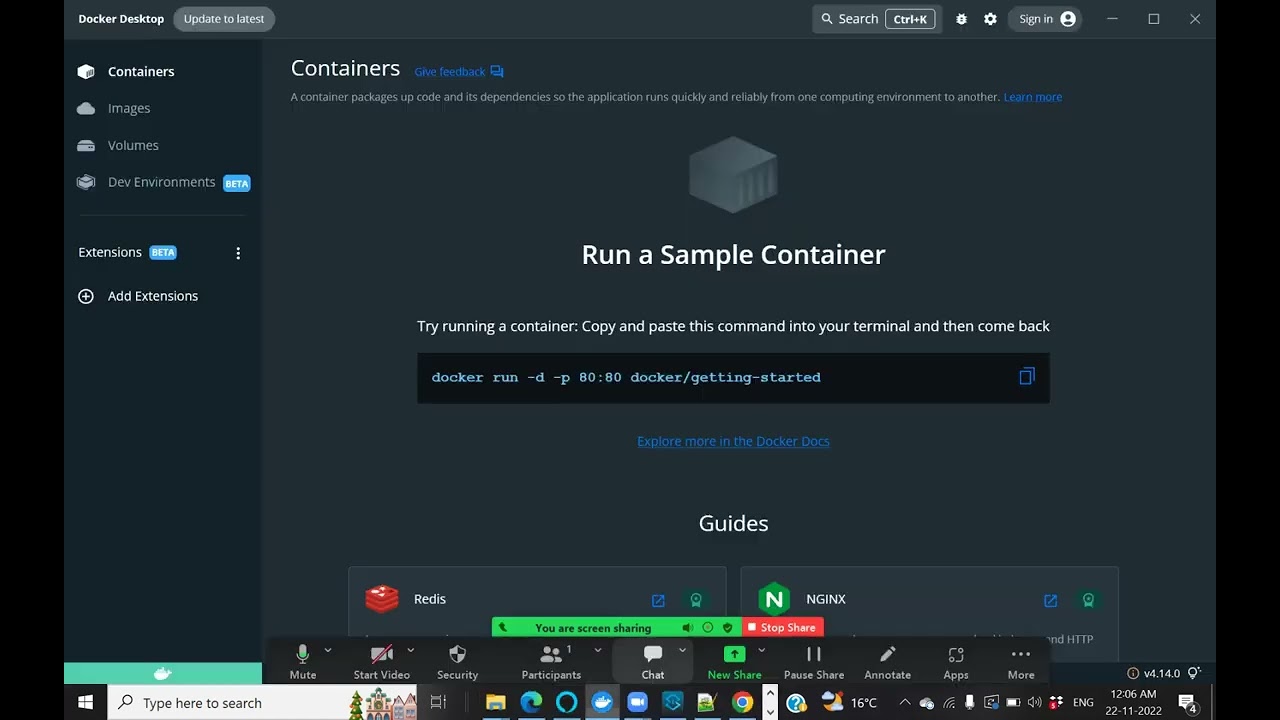Open Annotate tool in Zoom
1280x720 pixels.
[887, 661]
